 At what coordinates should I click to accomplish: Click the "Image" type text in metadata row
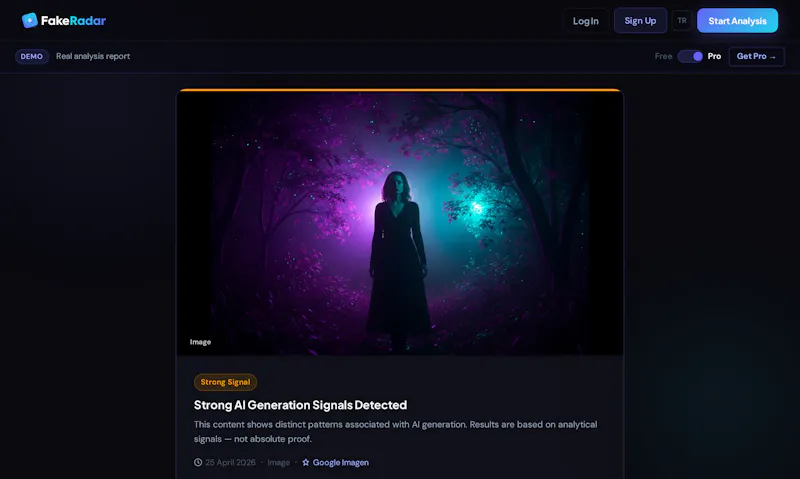(279, 462)
